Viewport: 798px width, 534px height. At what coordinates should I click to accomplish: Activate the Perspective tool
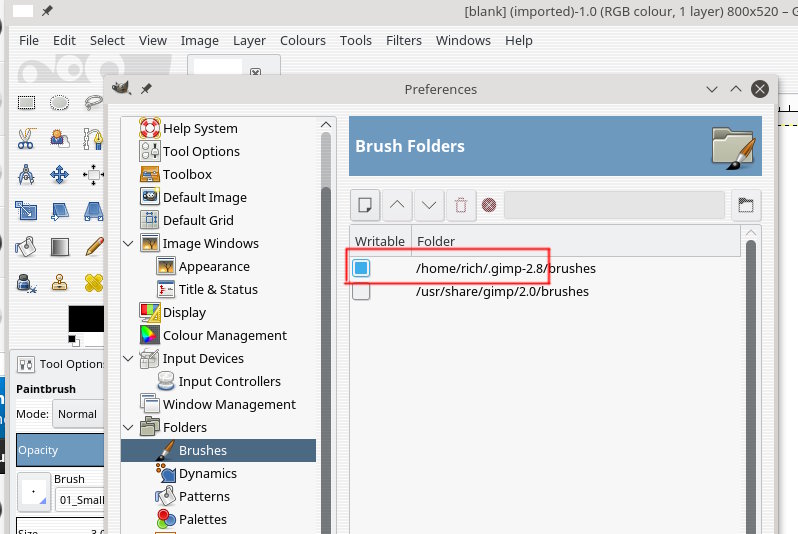point(94,211)
